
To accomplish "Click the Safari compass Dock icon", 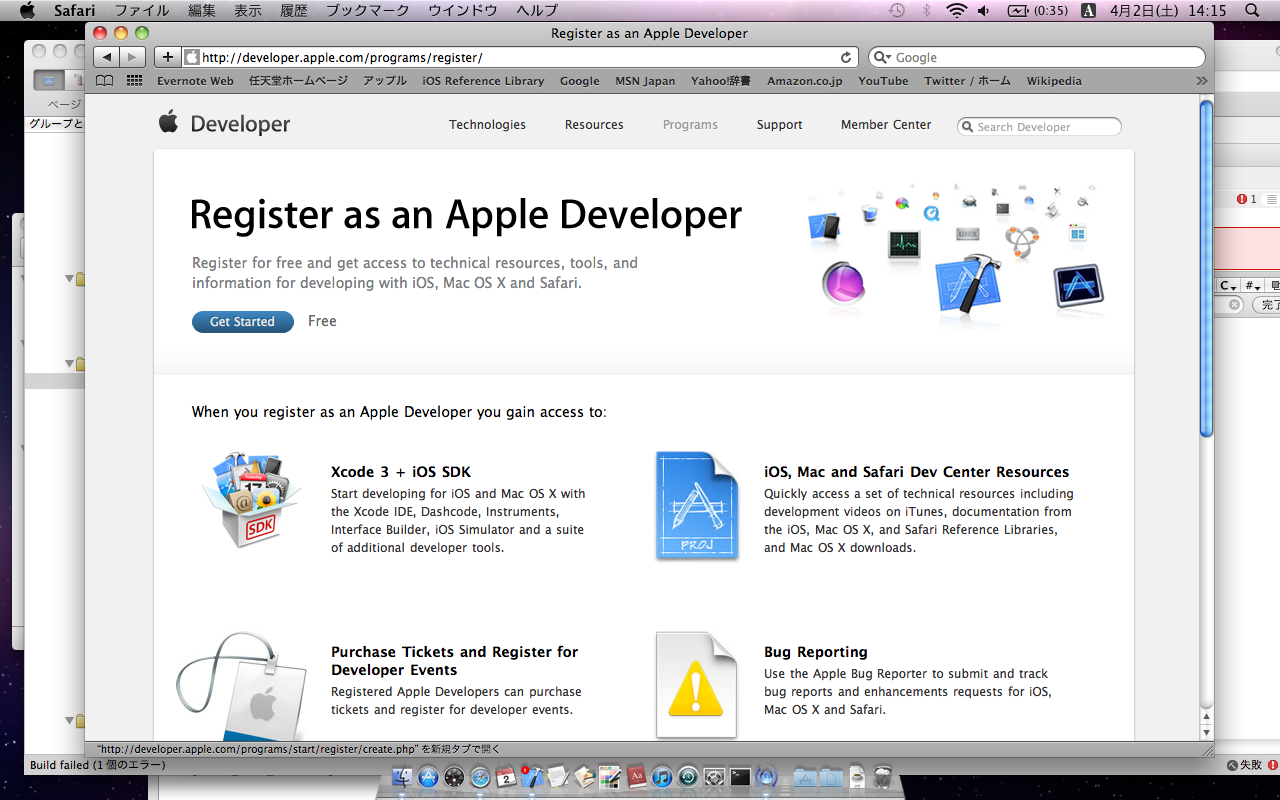I will click(480, 777).
